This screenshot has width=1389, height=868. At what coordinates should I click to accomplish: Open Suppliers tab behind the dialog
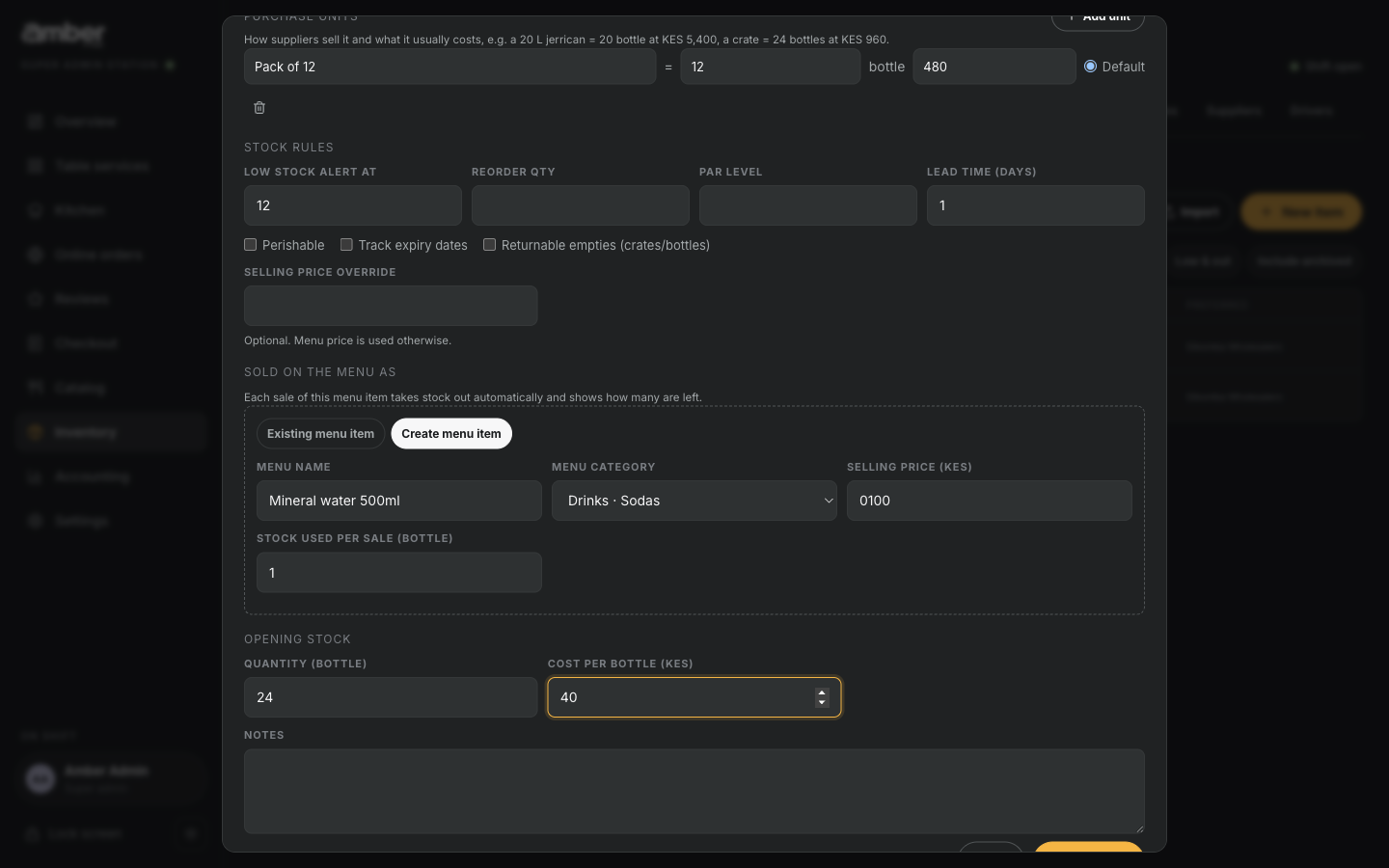pyautogui.click(x=1234, y=111)
